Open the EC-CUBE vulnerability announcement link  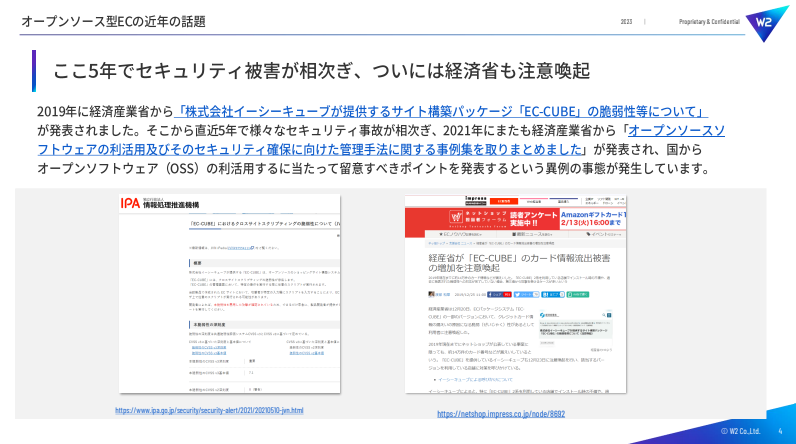(441, 111)
